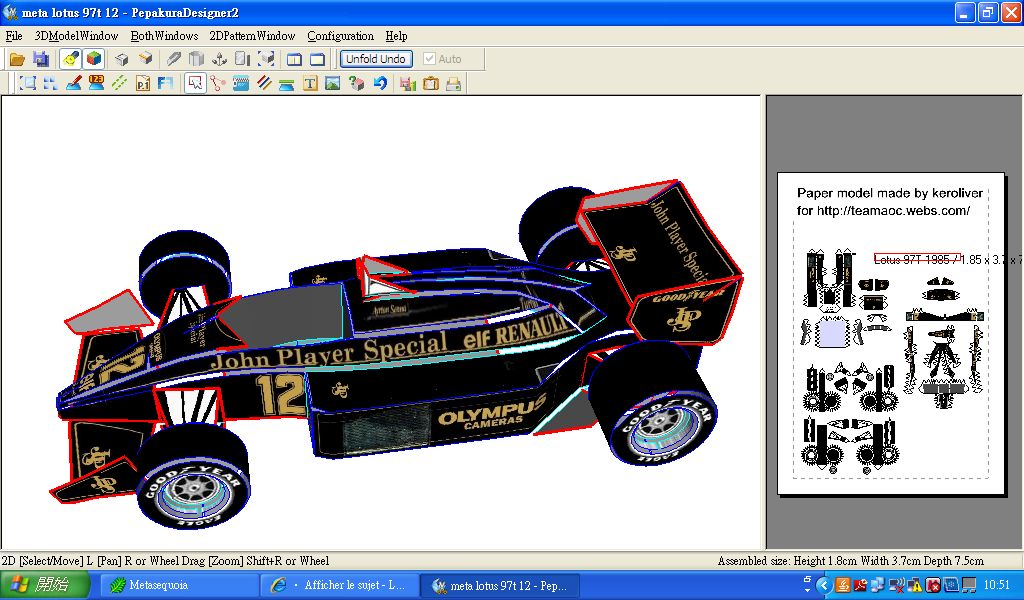Screen dimensions: 1024x600
Task: Toggle the colored cube texture display button
Action: [x=93, y=59]
